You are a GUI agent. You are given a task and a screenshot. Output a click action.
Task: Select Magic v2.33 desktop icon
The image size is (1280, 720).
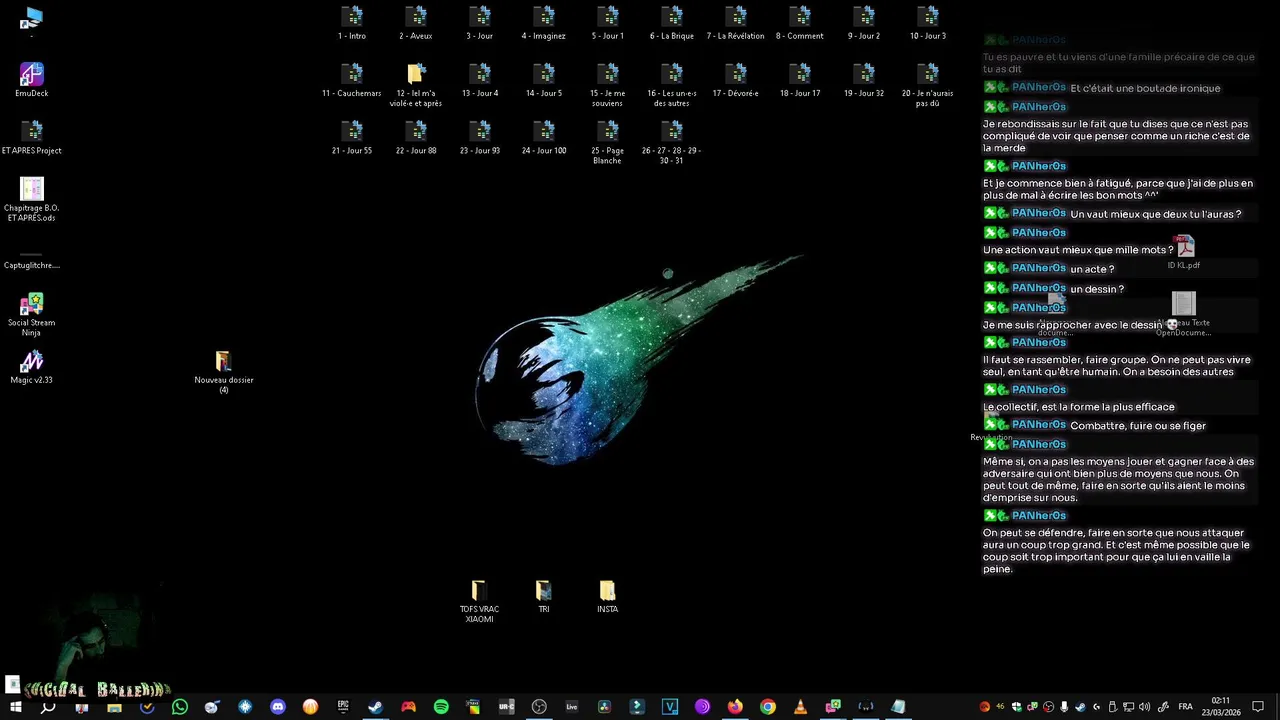[32, 367]
